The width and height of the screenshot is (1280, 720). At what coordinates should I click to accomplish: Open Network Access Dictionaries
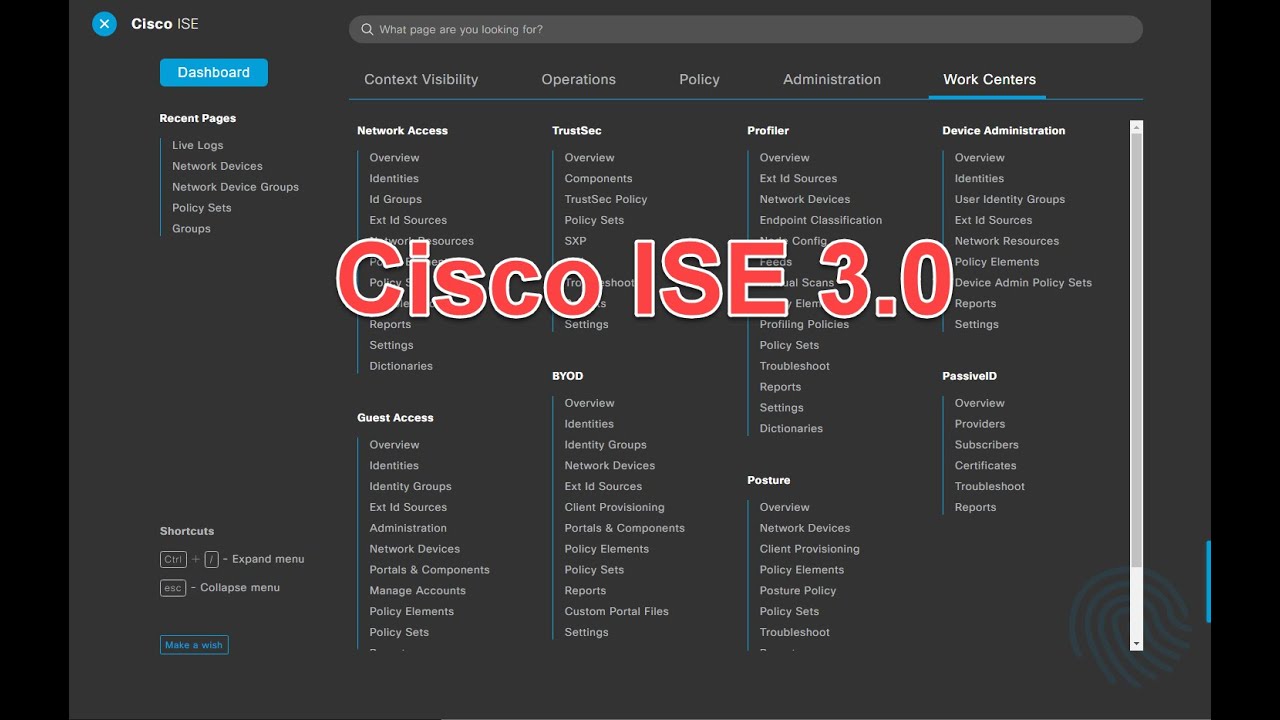[x=401, y=366]
